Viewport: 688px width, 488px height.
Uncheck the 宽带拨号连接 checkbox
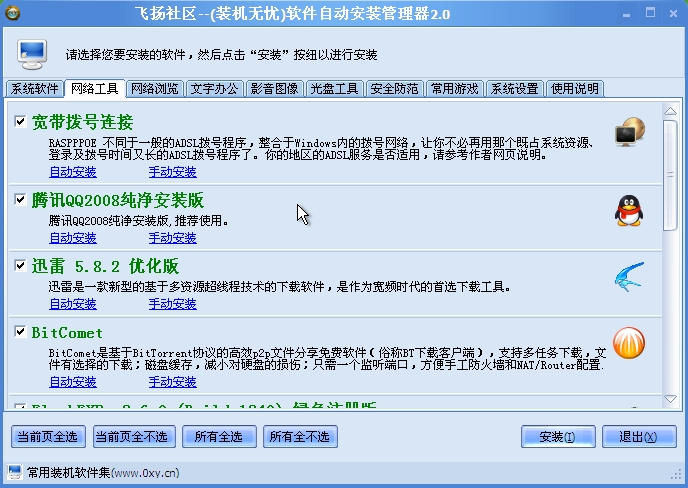[x=20, y=121]
